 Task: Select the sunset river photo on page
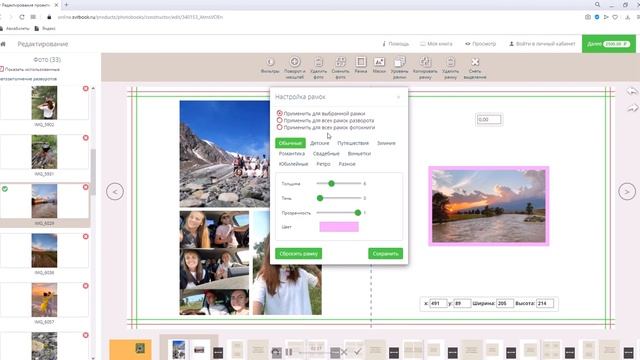(489, 206)
